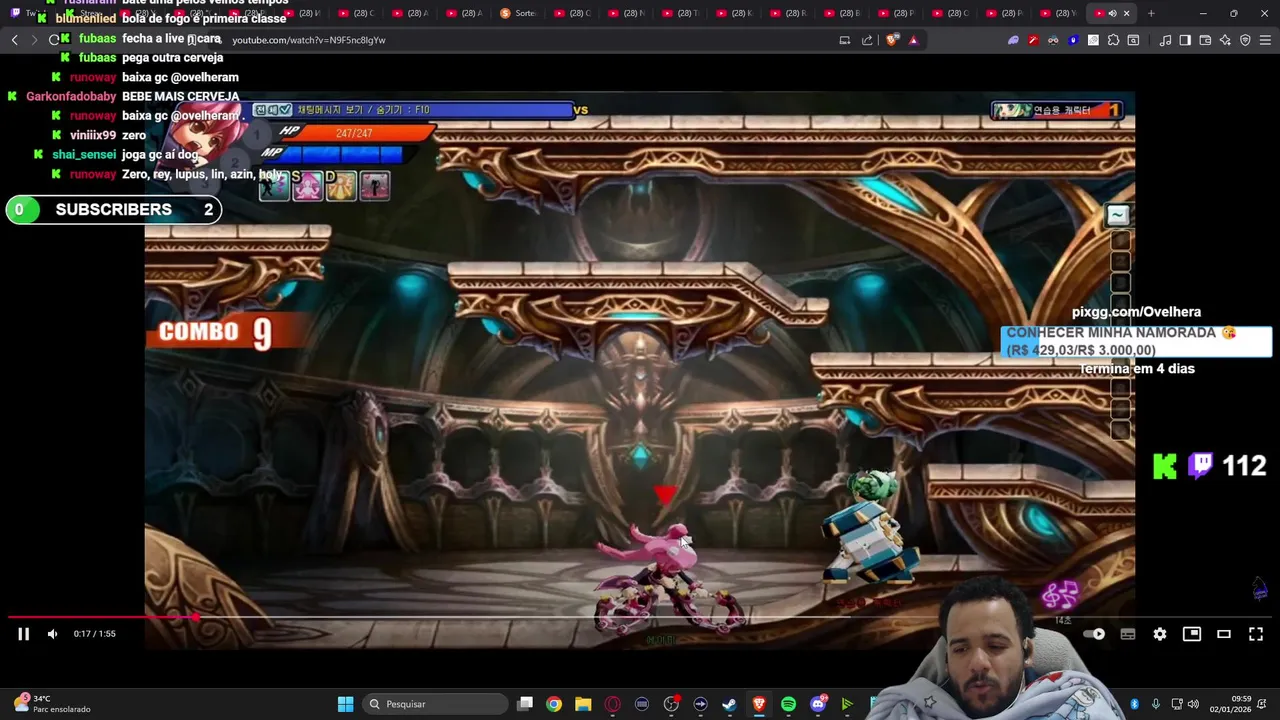
Task: Open miniplayer mode
Action: tap(1192, 634)
